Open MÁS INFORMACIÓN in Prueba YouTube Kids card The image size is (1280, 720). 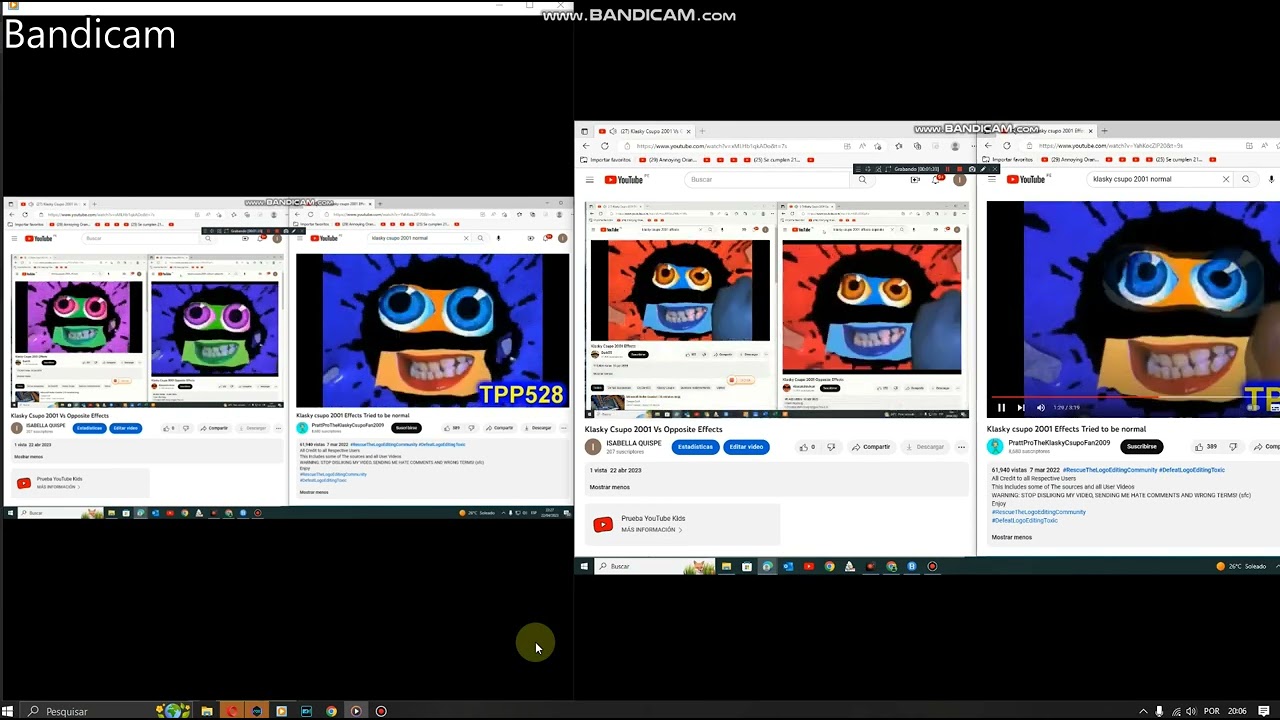[x=651, y=529]
